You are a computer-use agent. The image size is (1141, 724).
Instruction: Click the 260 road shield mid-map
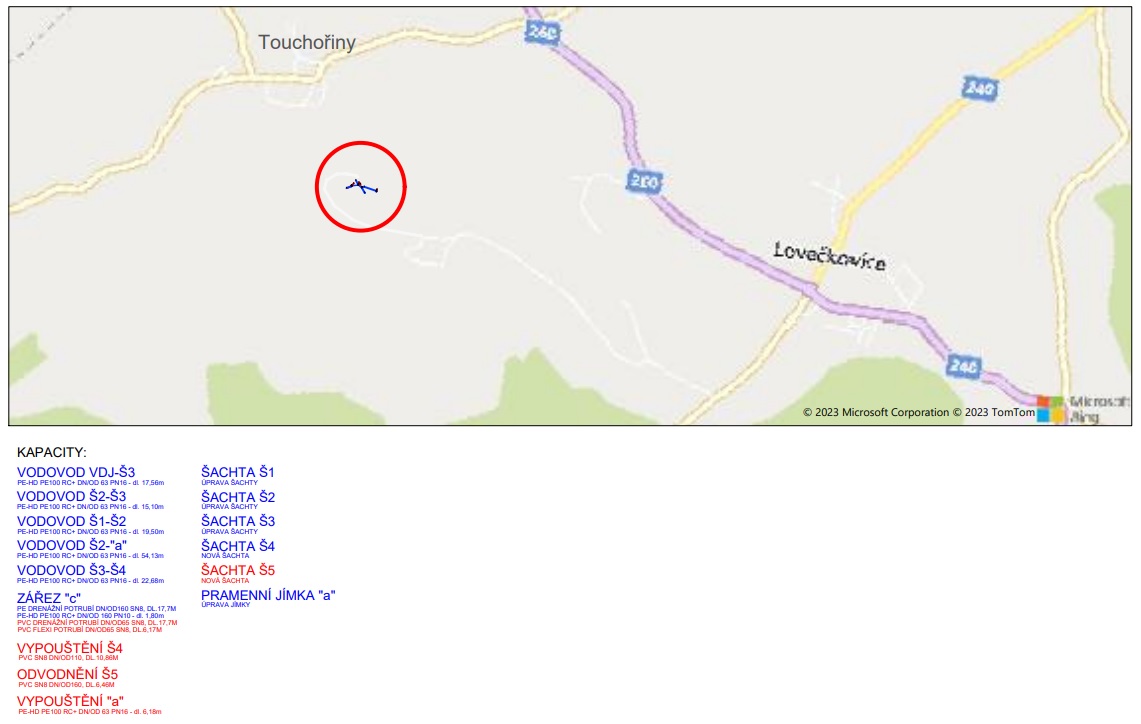644,181
